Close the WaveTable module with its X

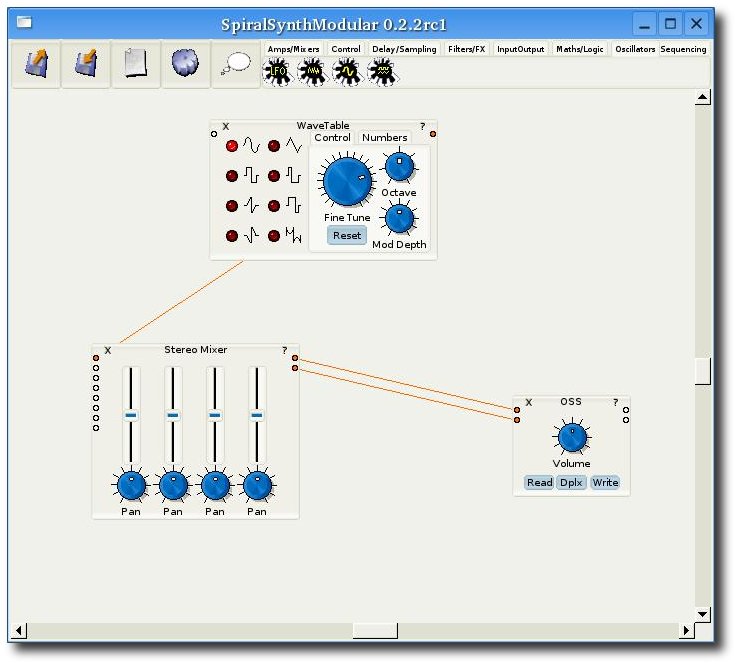tap(226, 127)
